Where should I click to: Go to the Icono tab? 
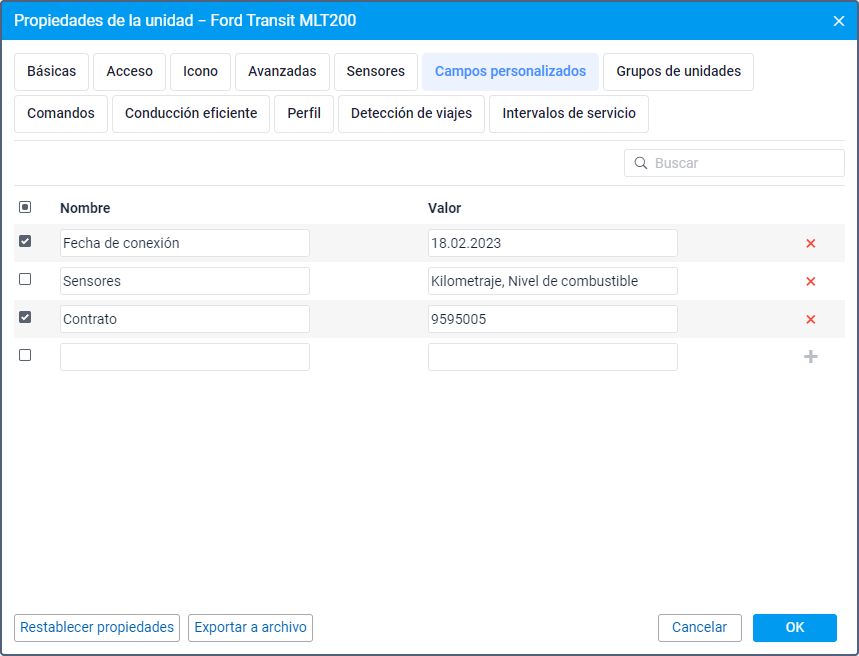200,72
